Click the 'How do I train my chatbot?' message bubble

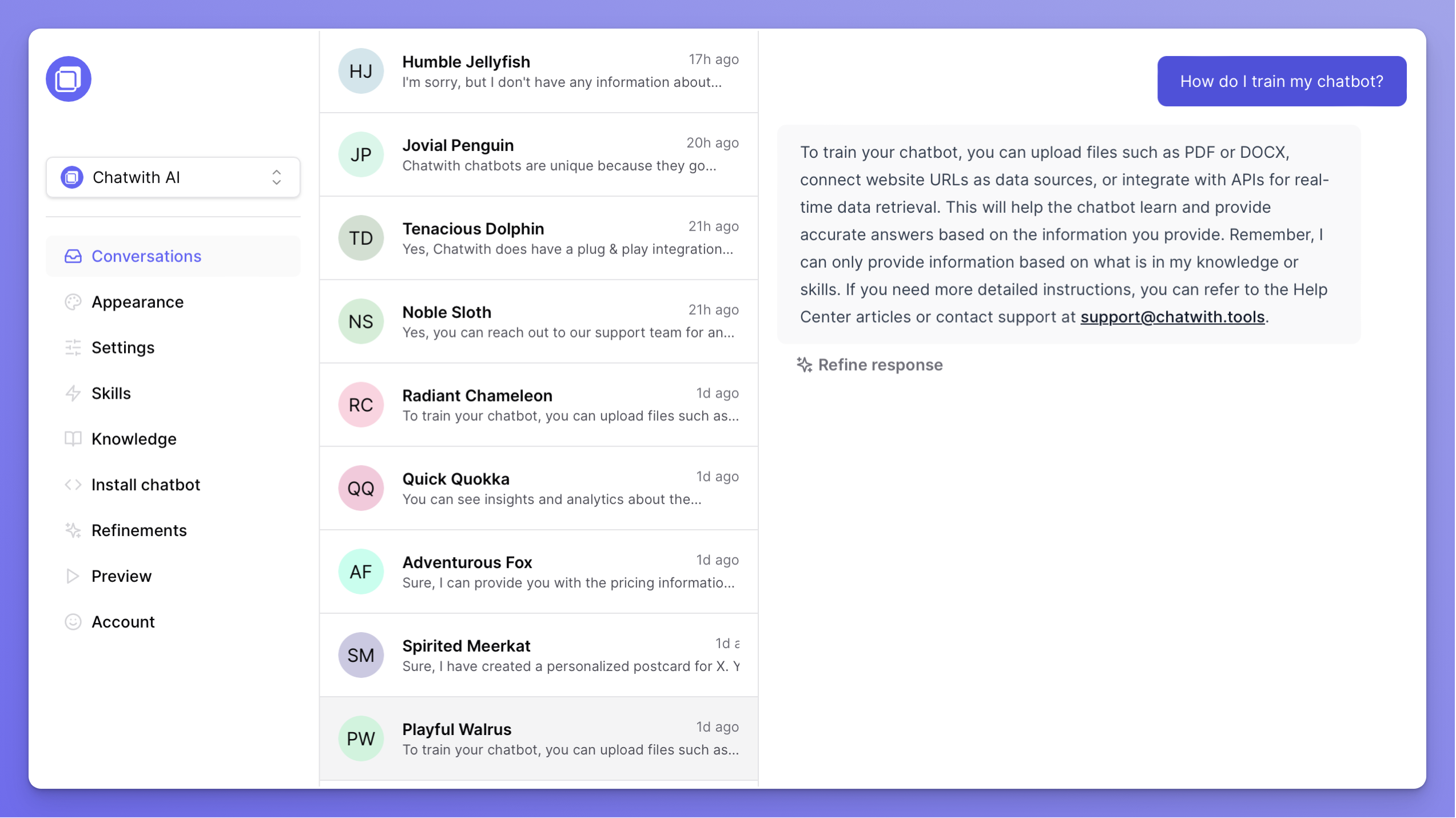coord(1282,81)
